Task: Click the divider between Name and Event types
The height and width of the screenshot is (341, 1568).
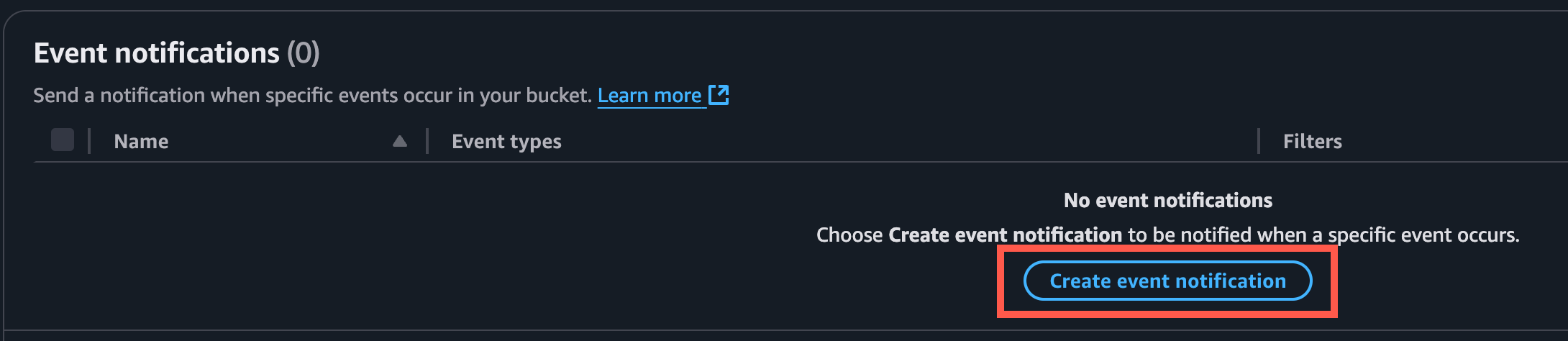Action: 427,141
